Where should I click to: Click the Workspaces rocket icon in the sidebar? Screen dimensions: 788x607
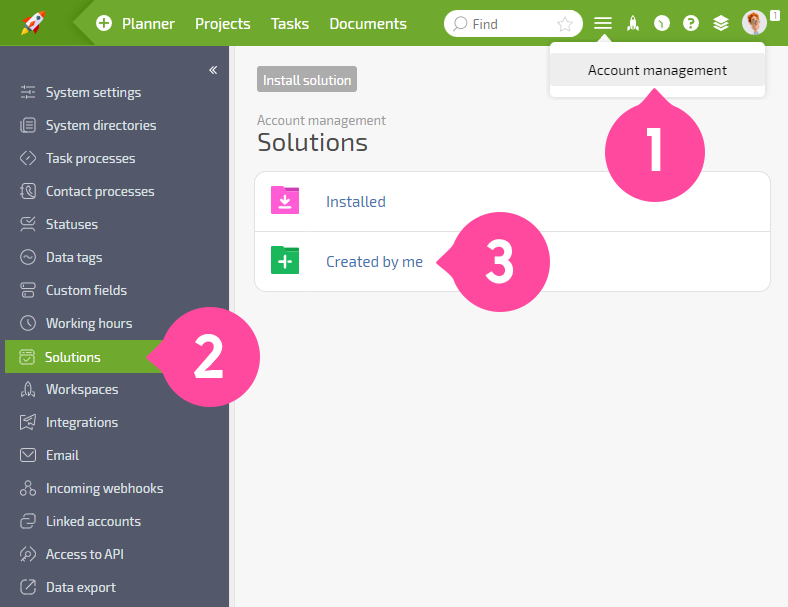[28, 389]
